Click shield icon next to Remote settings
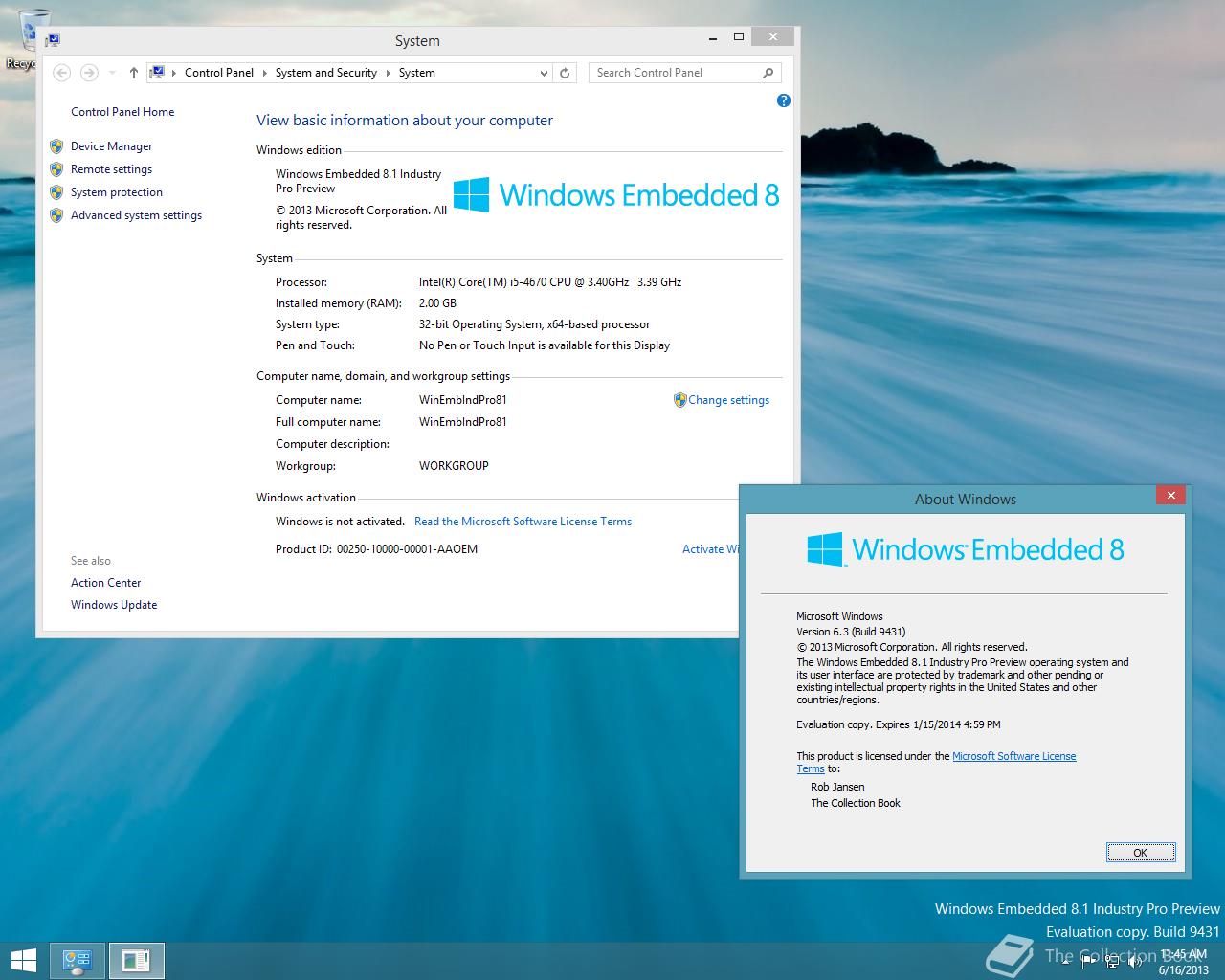 56,169
